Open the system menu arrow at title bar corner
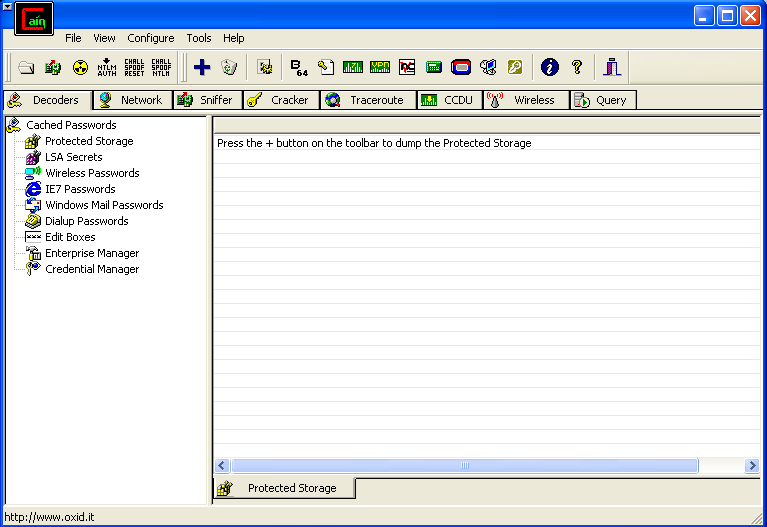This screenshot has width=767, height=527. [7, 6]
